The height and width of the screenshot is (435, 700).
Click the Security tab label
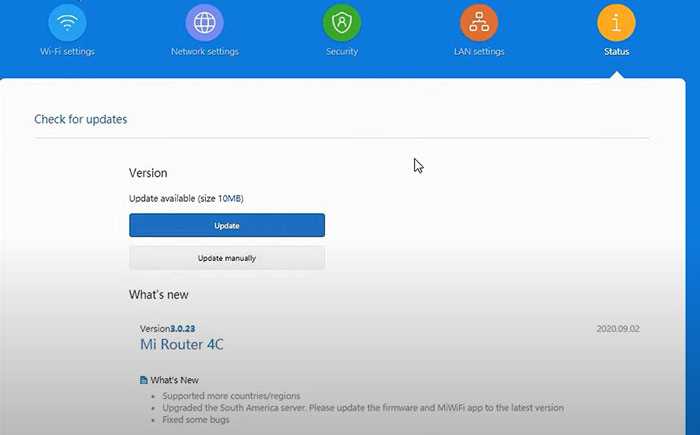click(342, 51)
